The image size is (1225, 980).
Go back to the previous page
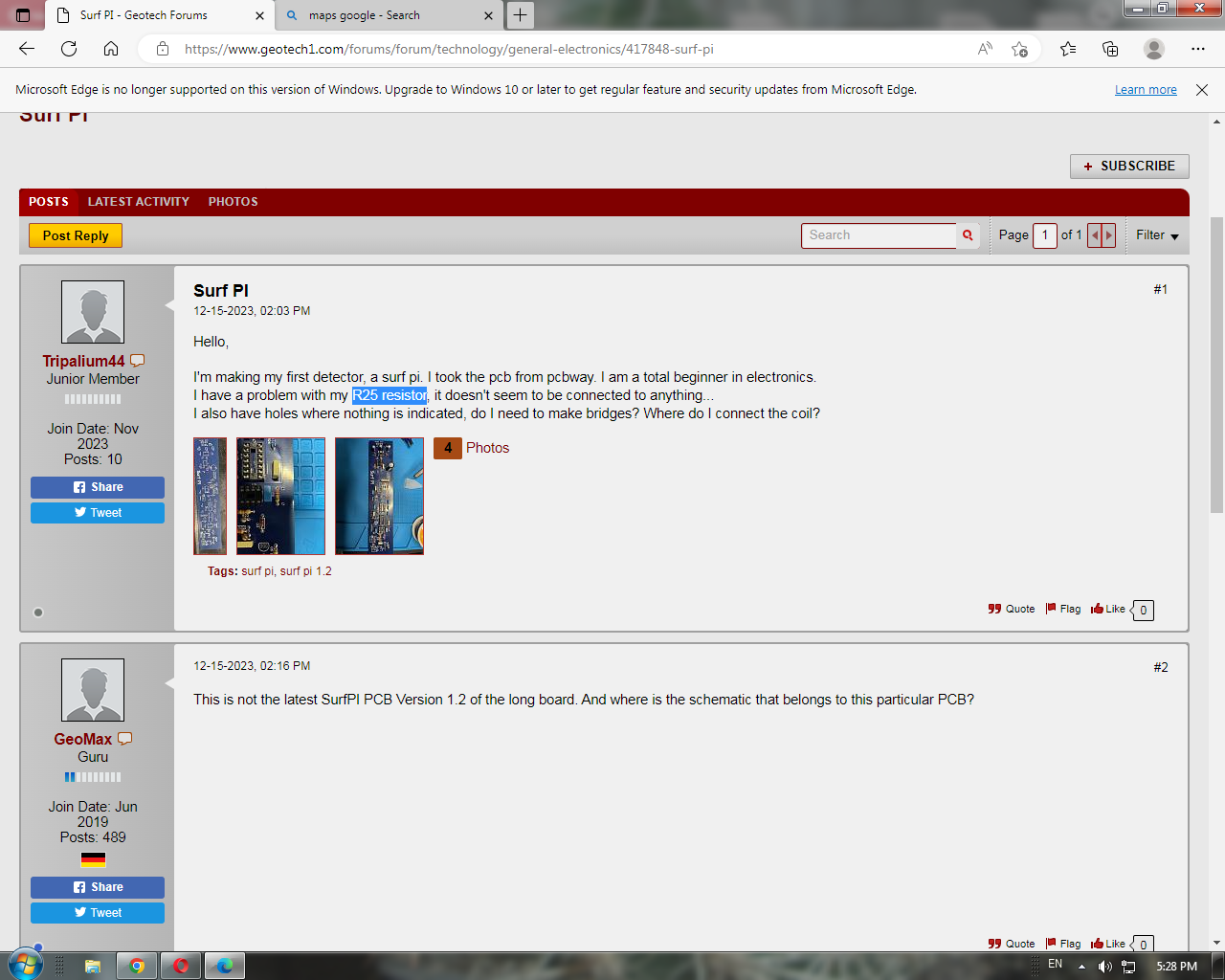pyautogui.click(x=27, y=49)
